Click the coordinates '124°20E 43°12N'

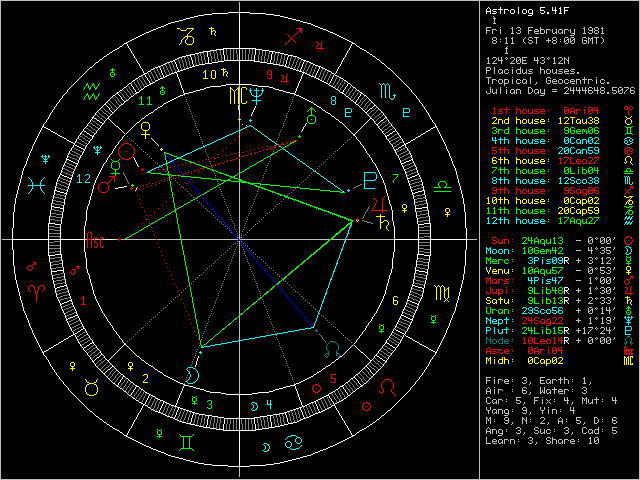(x=527, y=61)
